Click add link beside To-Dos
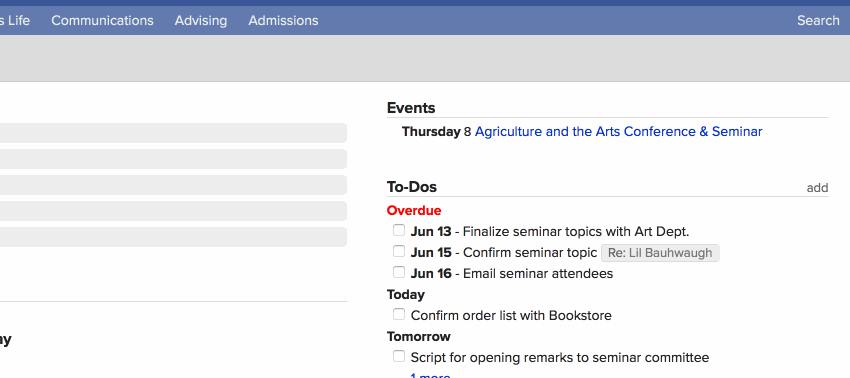The image size is (850, 378). pos(817,188)
